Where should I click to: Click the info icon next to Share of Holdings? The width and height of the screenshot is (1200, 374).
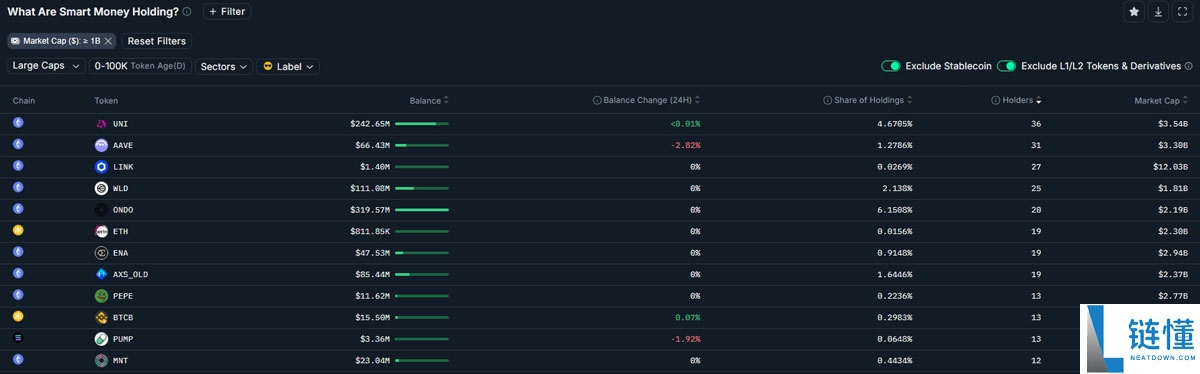click(x=827, y=101)
